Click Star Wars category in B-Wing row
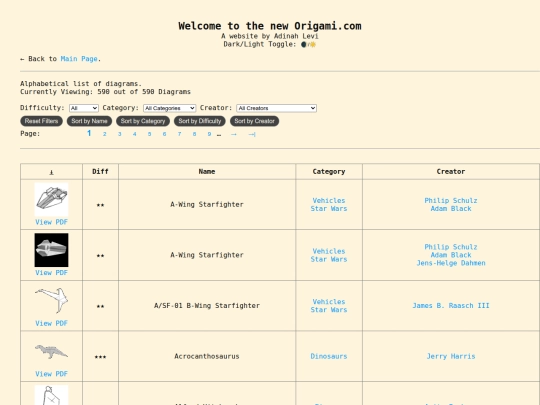Viewport: 540px width, 405px height. point(329,310)
